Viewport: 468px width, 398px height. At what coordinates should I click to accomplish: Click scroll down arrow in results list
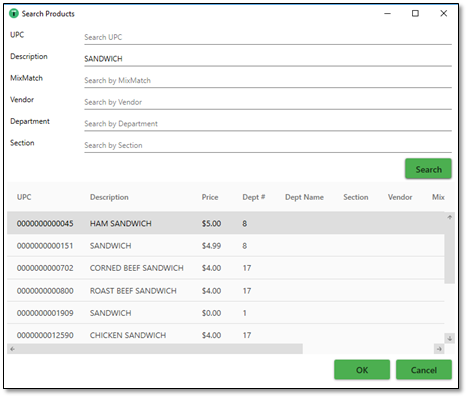click(x=450, y=338)
